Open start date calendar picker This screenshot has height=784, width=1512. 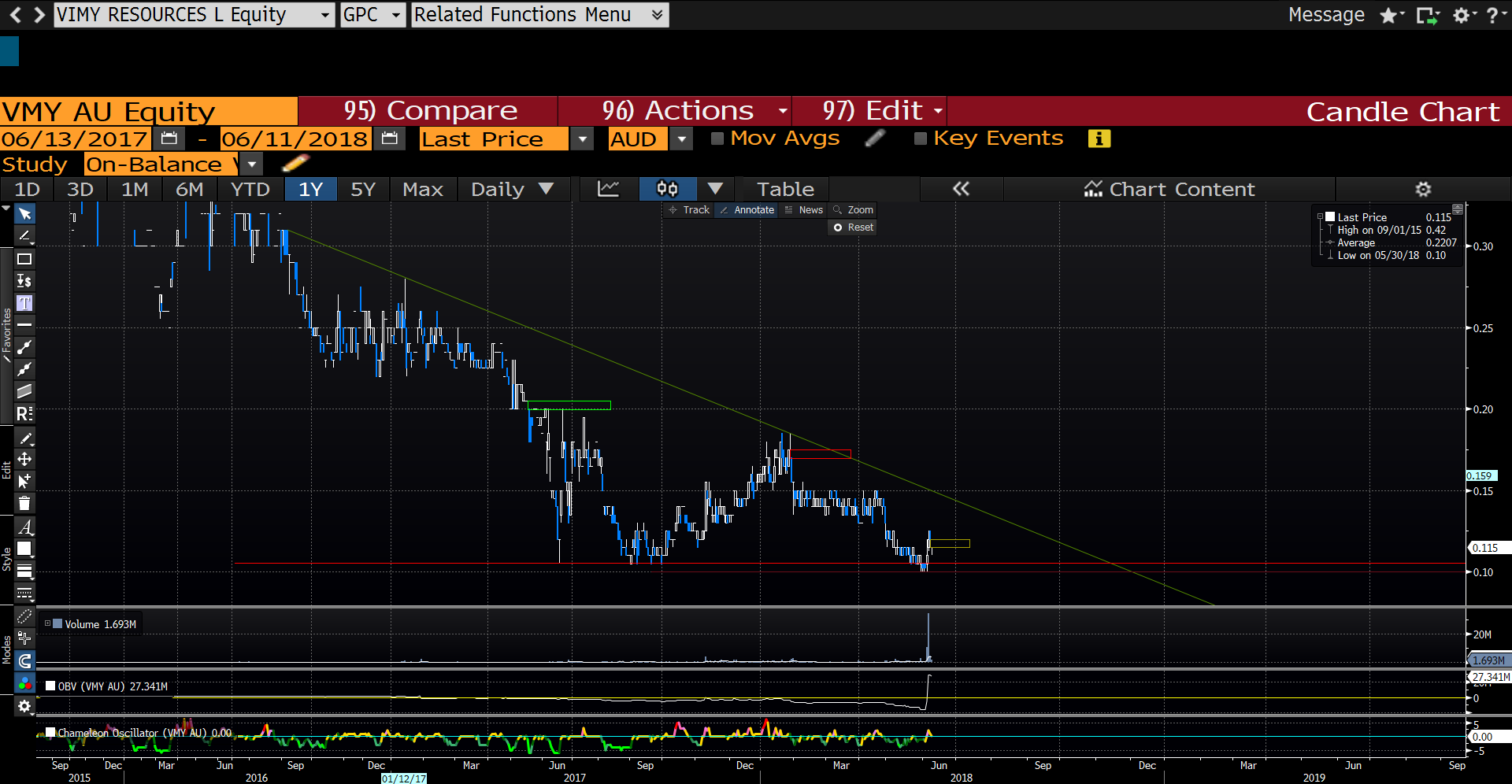[169, 139]
